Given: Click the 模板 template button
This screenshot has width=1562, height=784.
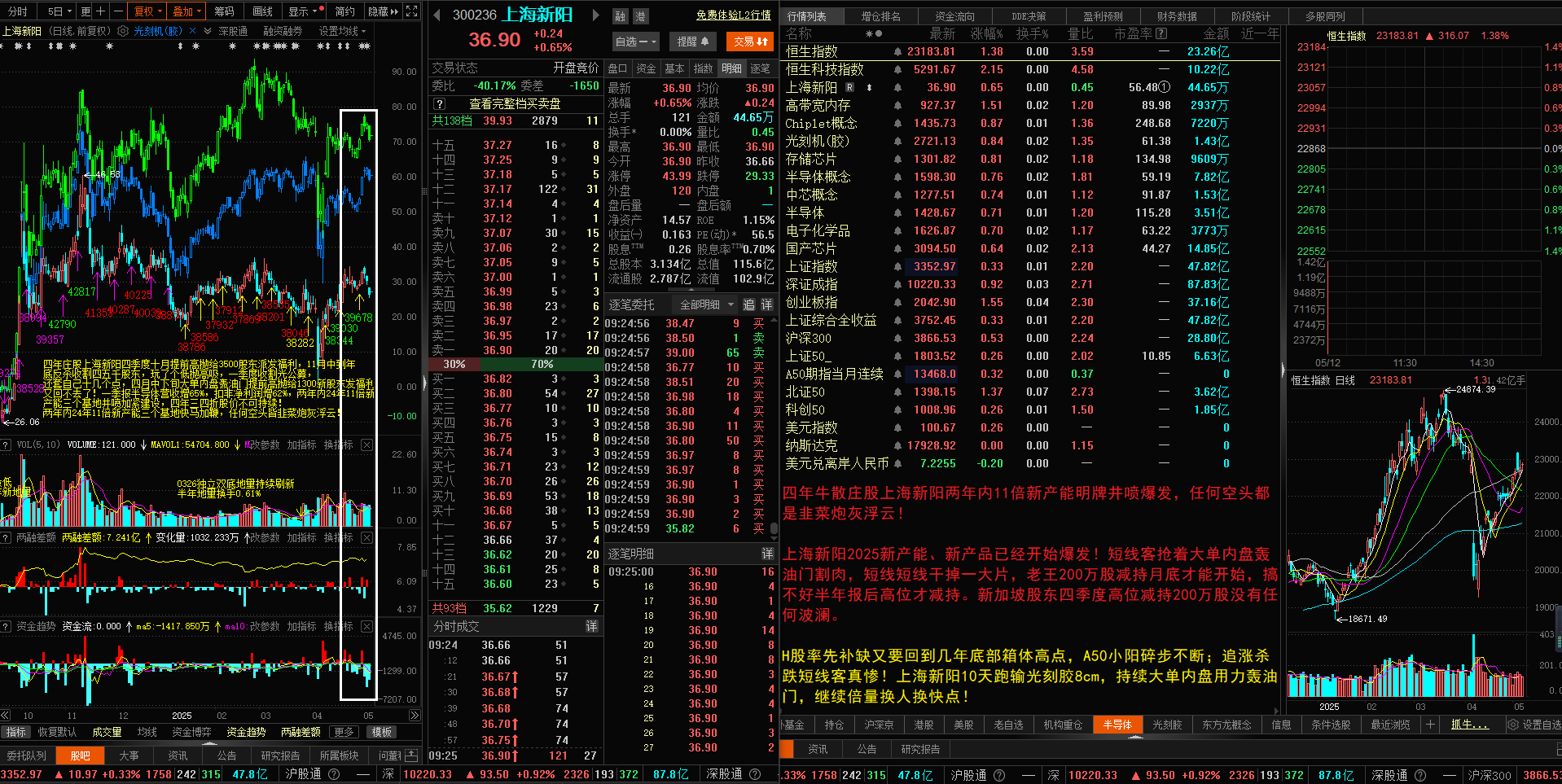Looking at the screenshot, I should click(x=383, y=732).
